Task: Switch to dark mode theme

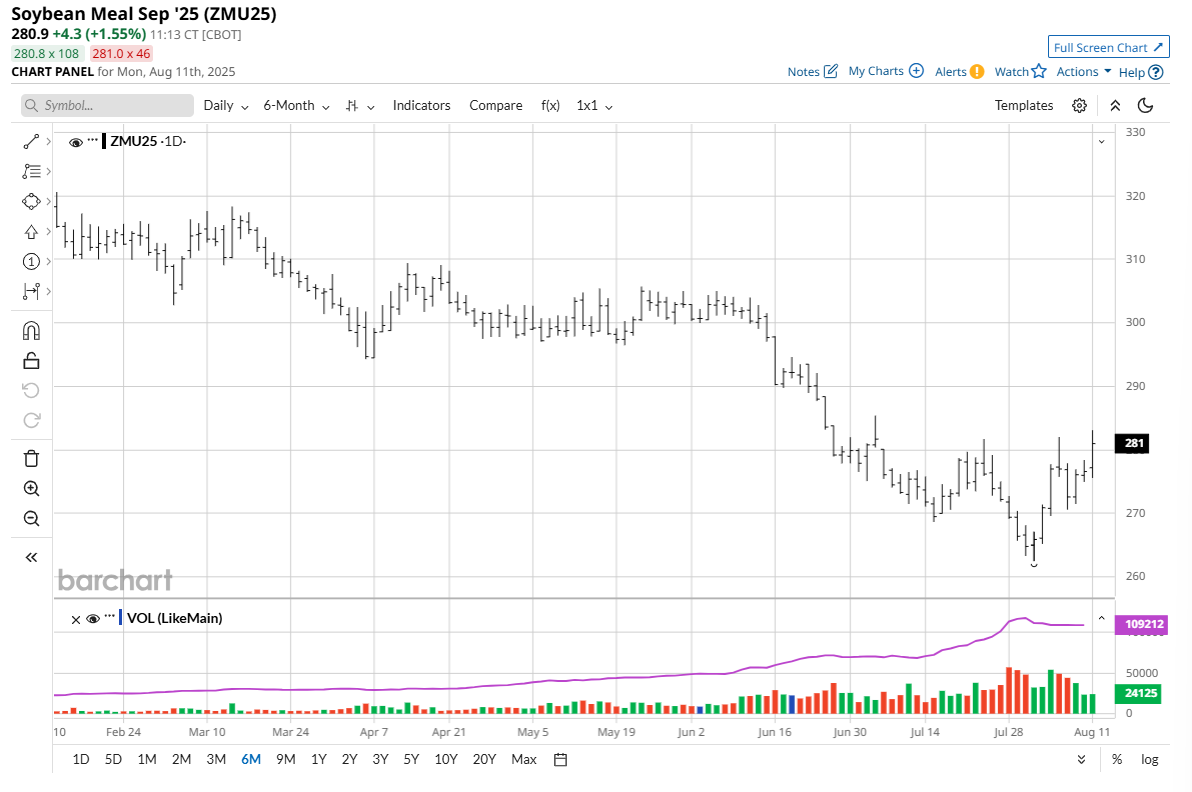Action: click(1146, 106)
